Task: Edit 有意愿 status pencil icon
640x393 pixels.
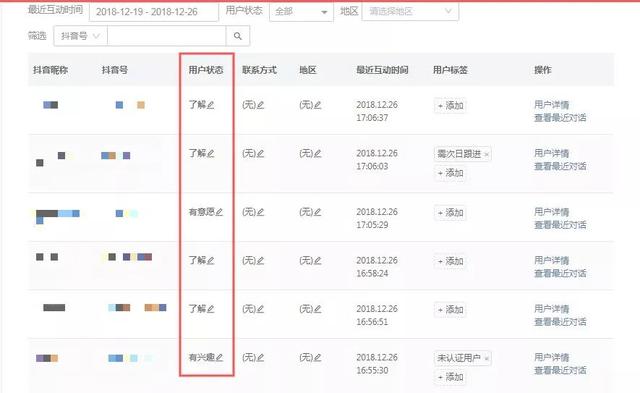Action: tap(219, 212)
